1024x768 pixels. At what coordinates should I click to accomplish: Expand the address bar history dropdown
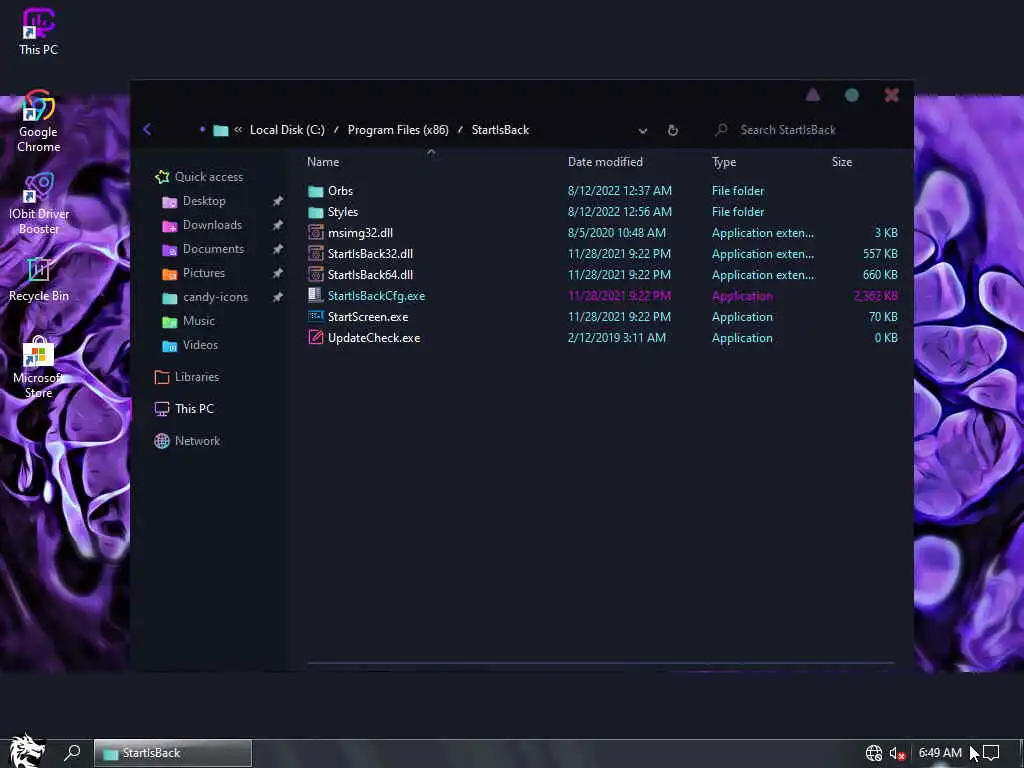tap(643, 131)
